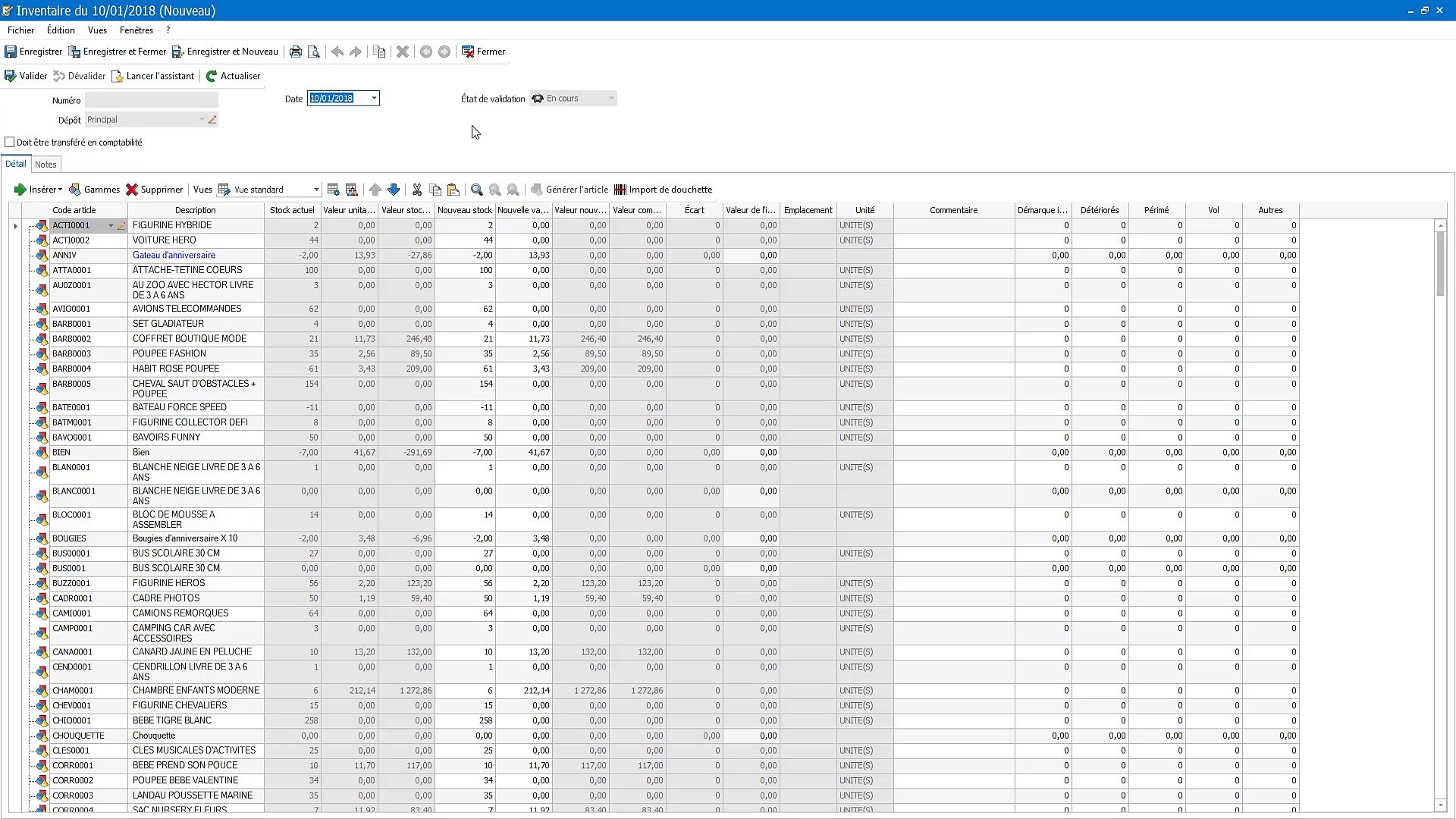Click Valider to validate inventory
1456x819 pixels.
pos(26,76)
